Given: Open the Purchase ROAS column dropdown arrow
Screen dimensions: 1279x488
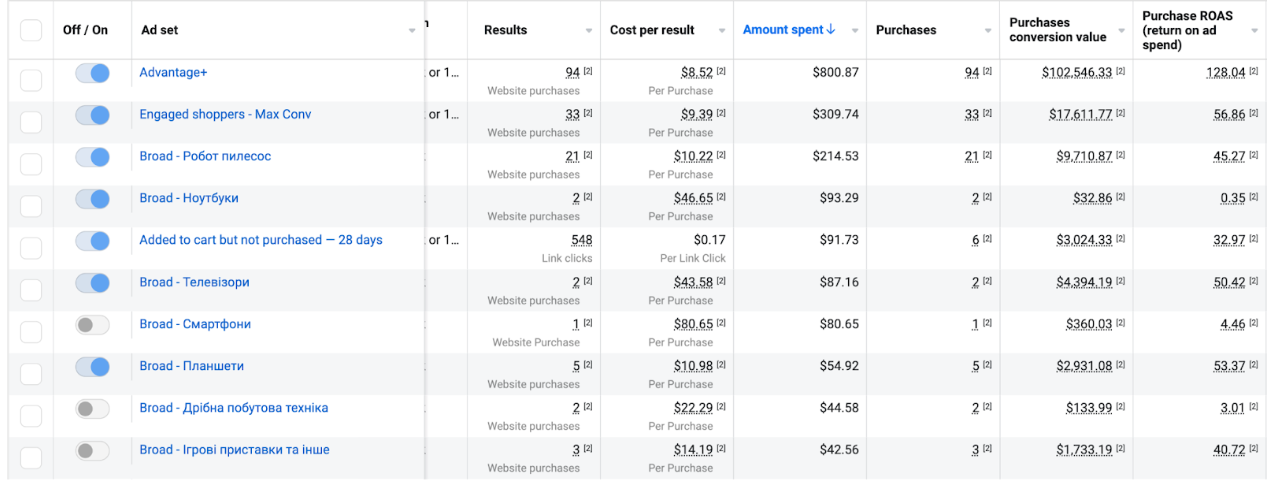Looking at the screenshot, I should [1255, 31].
